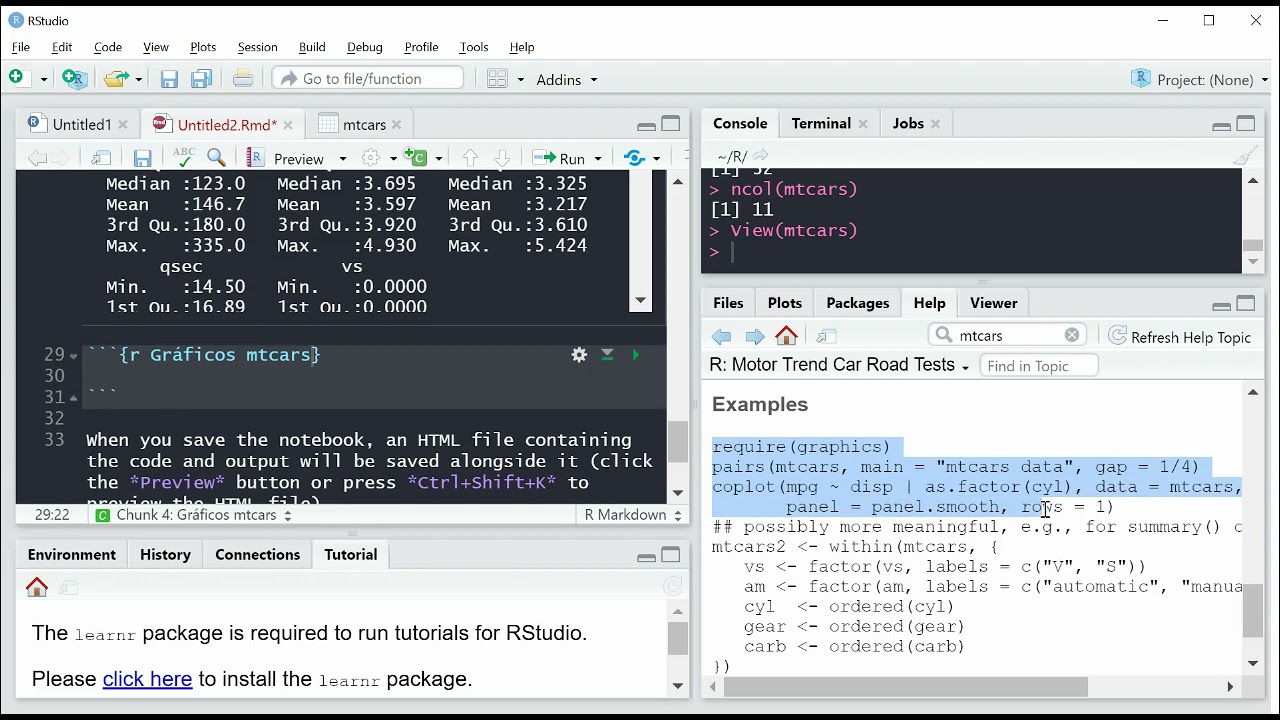
Task: Open the Chunk 4 navigation selector
Action: (192, 515)
